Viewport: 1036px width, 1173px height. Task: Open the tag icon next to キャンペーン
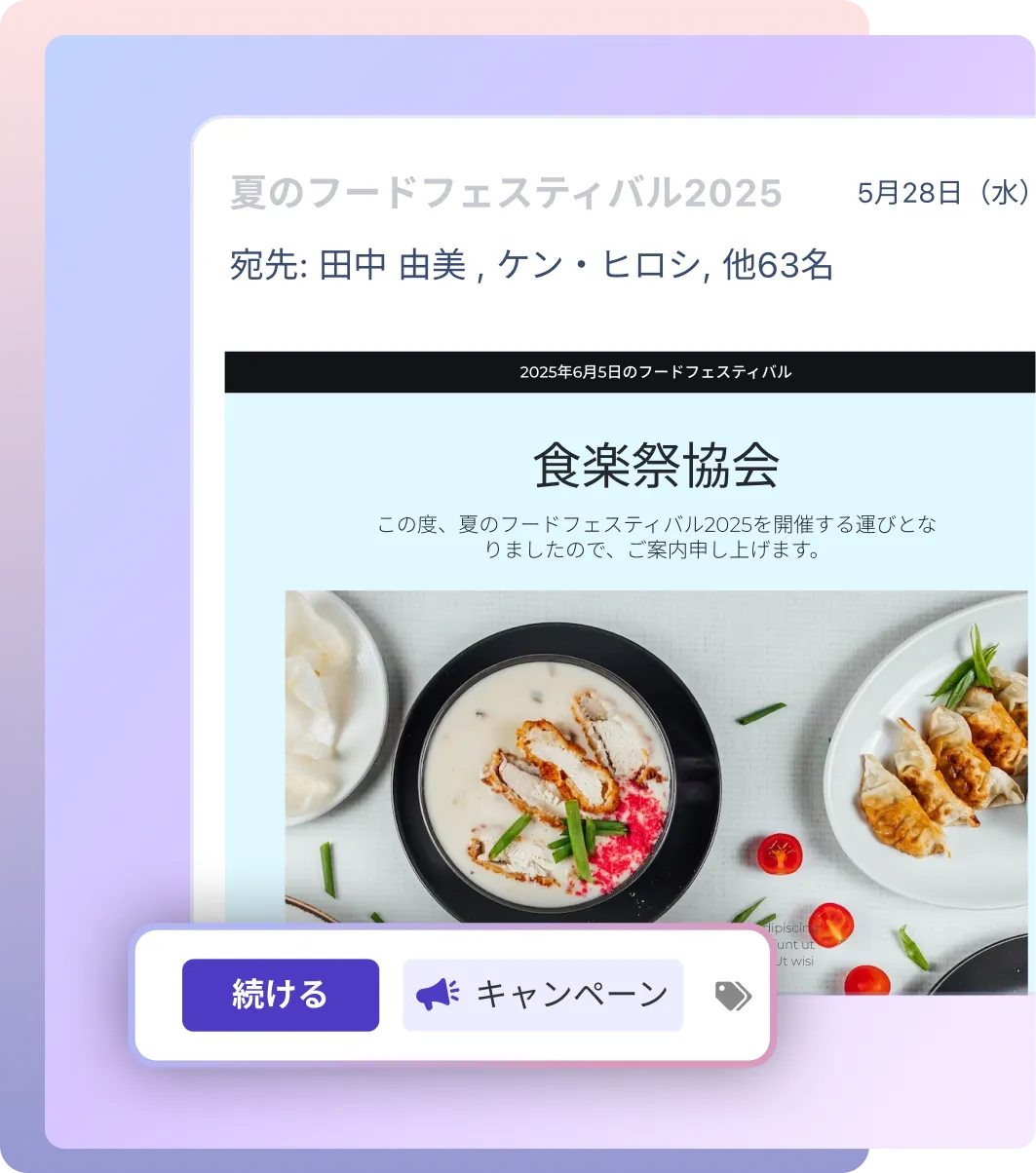tap(733, 995)
